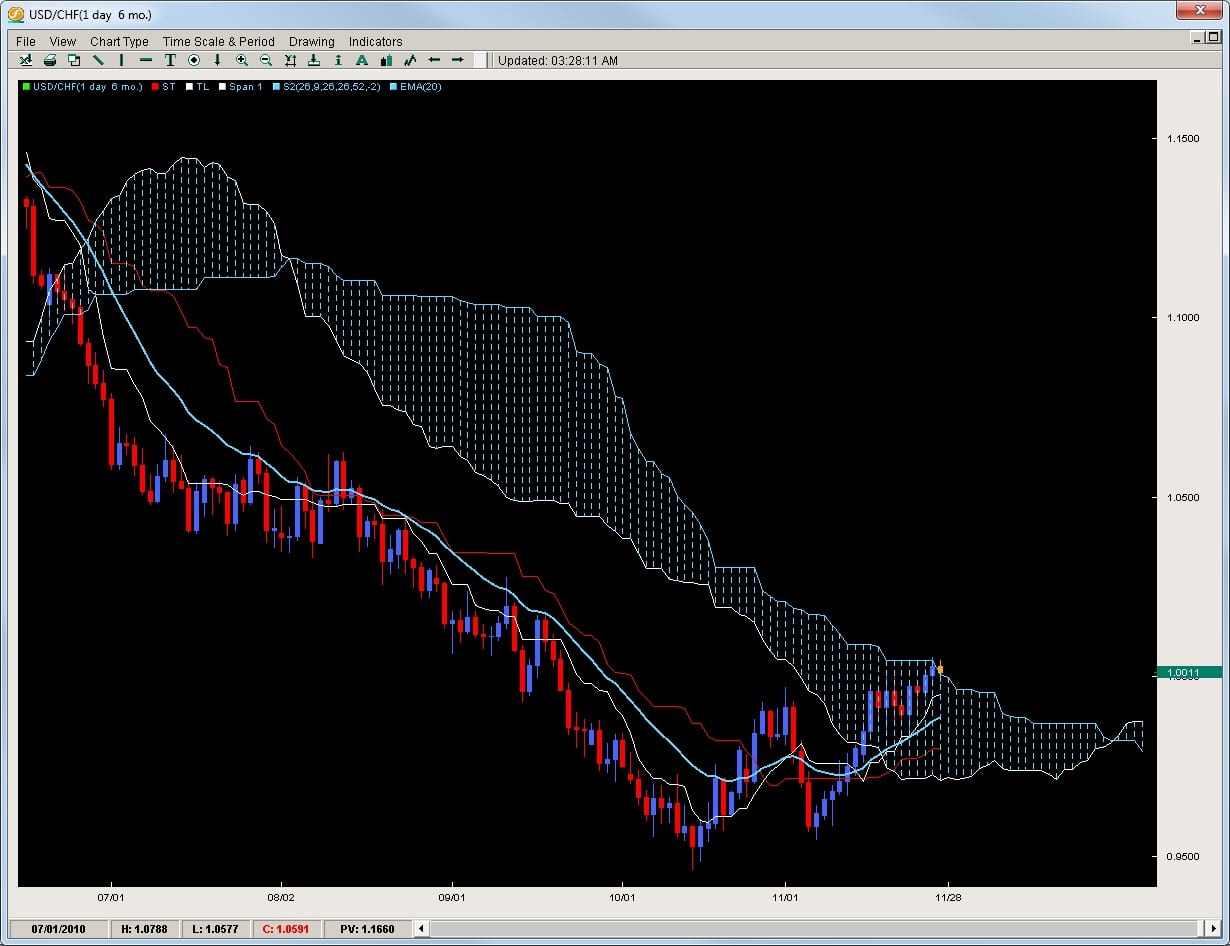The height and width of the screenshot is (946, 1230).
Task: Select the circle marker tool
Action: 194,60
